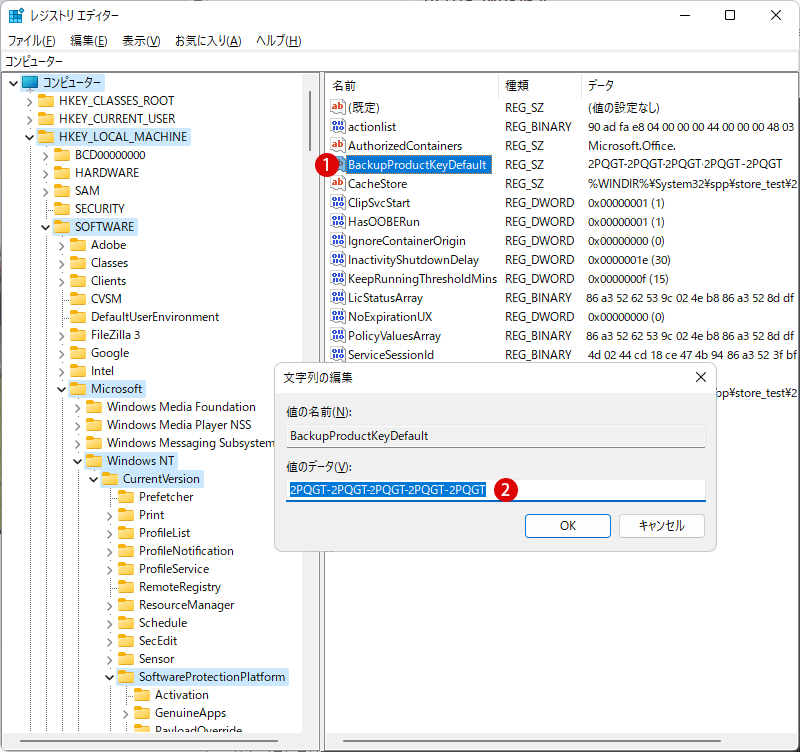Click the Prefetcher folder icon

[x=126, y=496]
